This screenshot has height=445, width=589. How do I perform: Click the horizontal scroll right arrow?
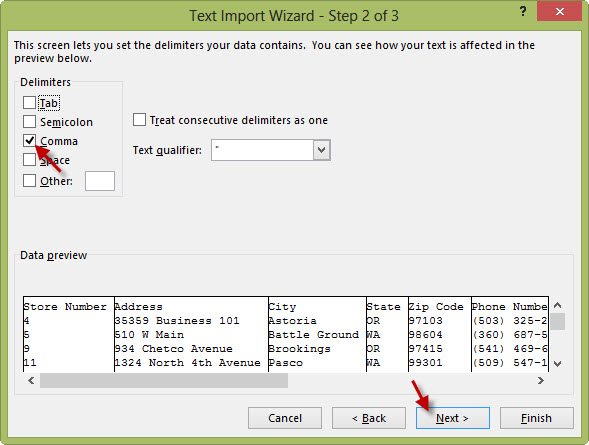[541, 381]
